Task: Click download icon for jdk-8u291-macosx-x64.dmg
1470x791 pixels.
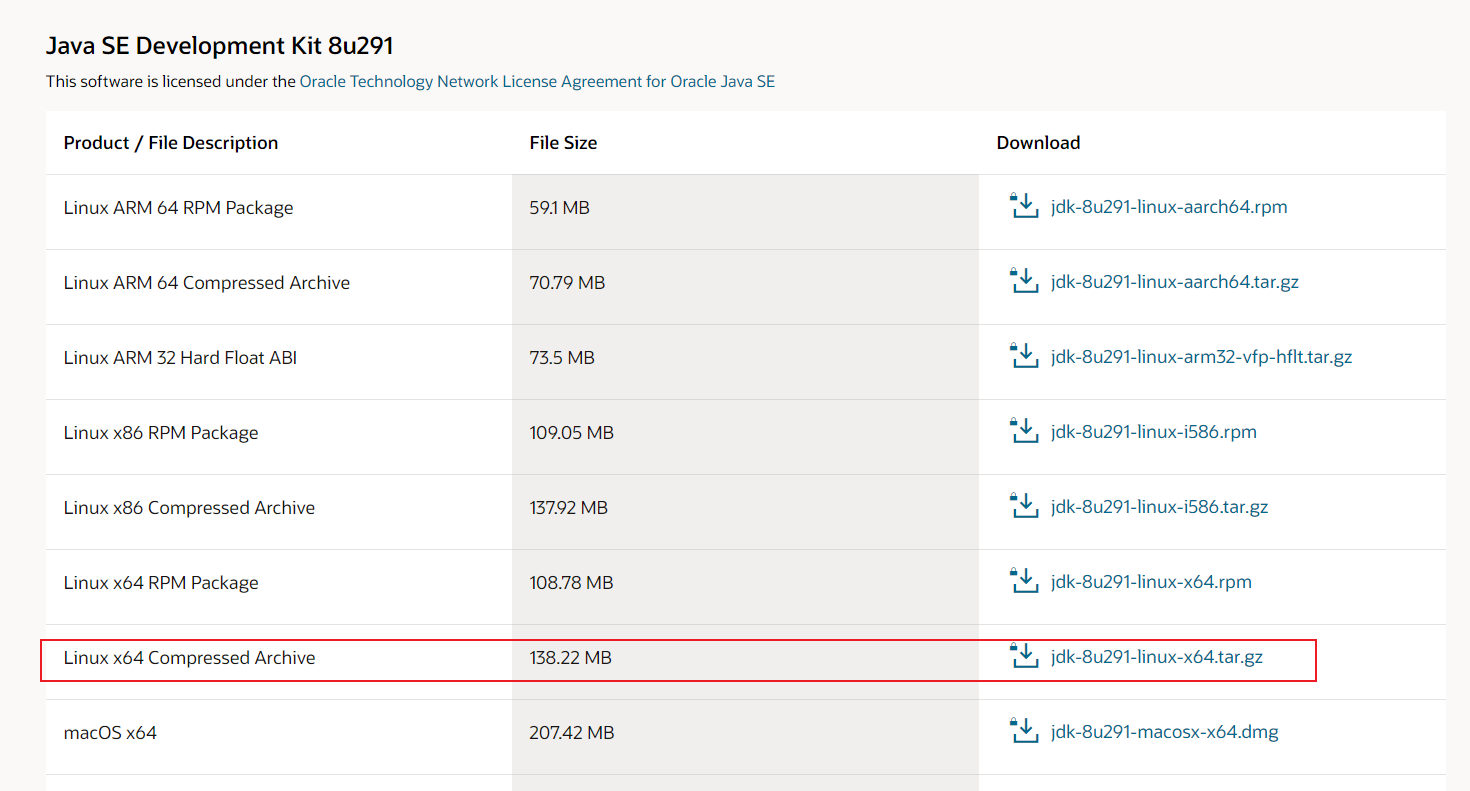Action: (x=1024, y=731)
